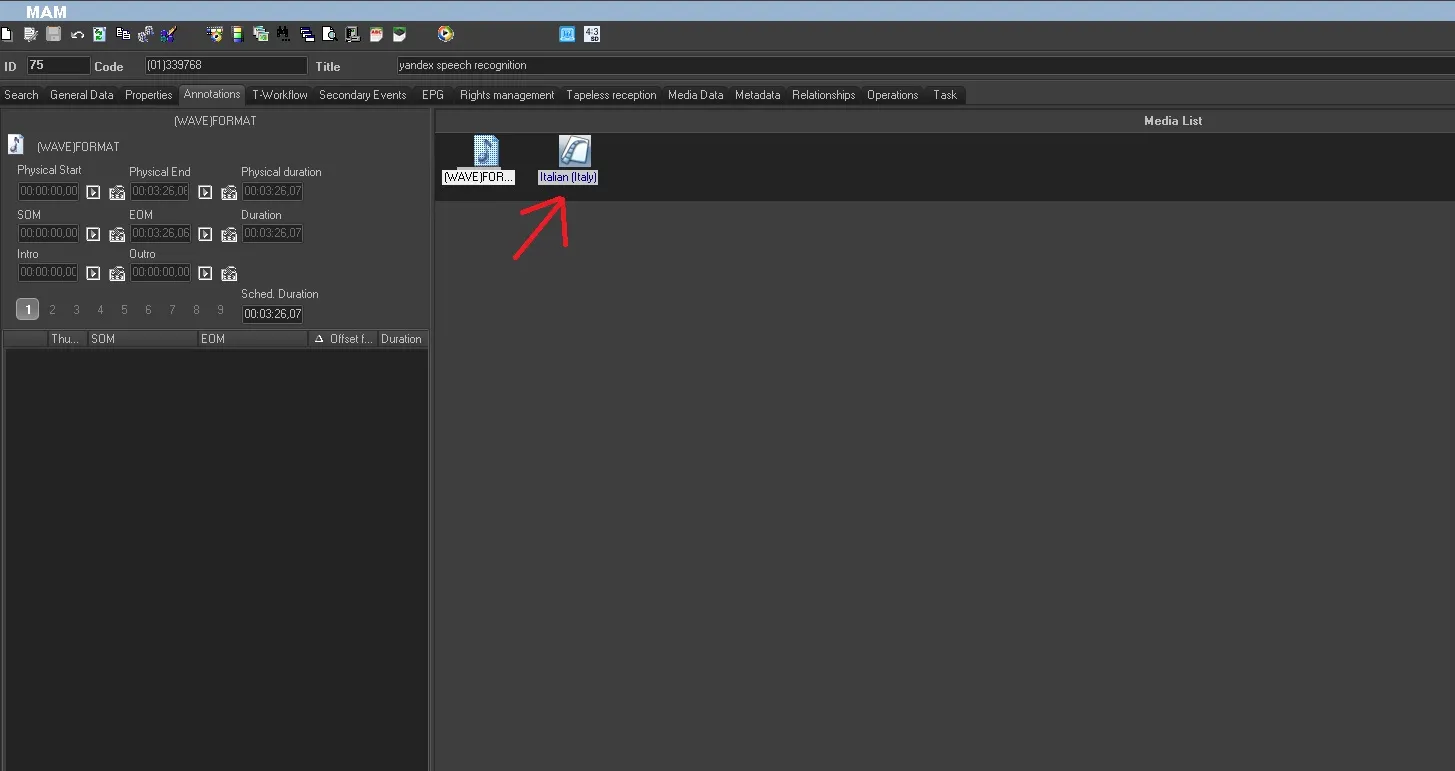Image resolution: width=1455 pixels, height=771 pixels.
Task: Click the 4:3 SD aspect ratio icon
Action: pyautogui.click(x=591, y=34)
